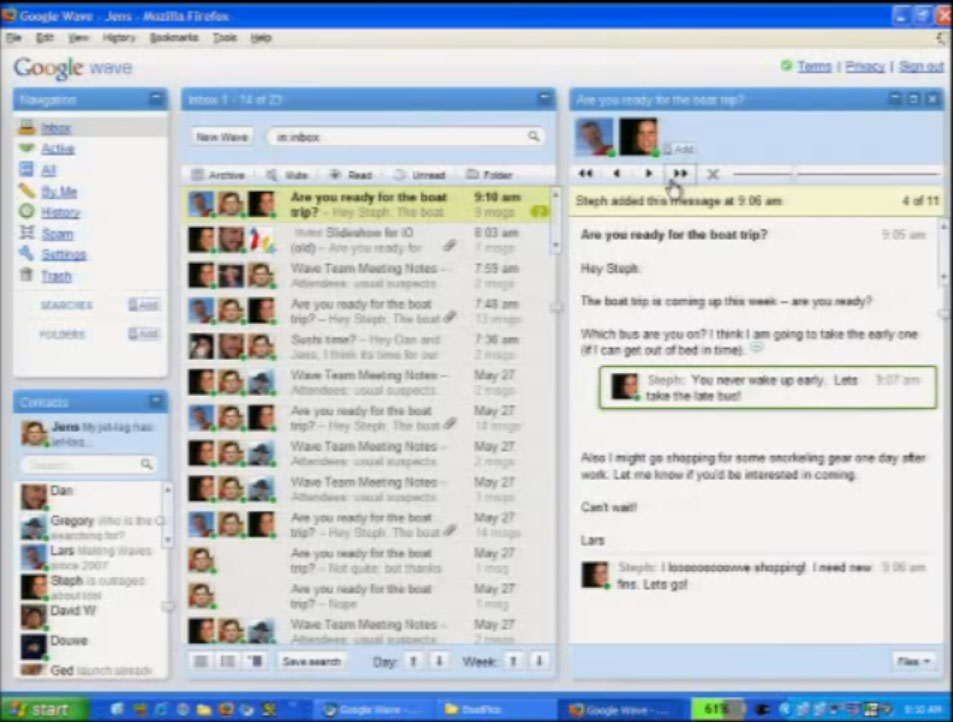Open the Inbox in the navigation panel
Viewport: 953px width, 722px height.
(x=56, y=128)
